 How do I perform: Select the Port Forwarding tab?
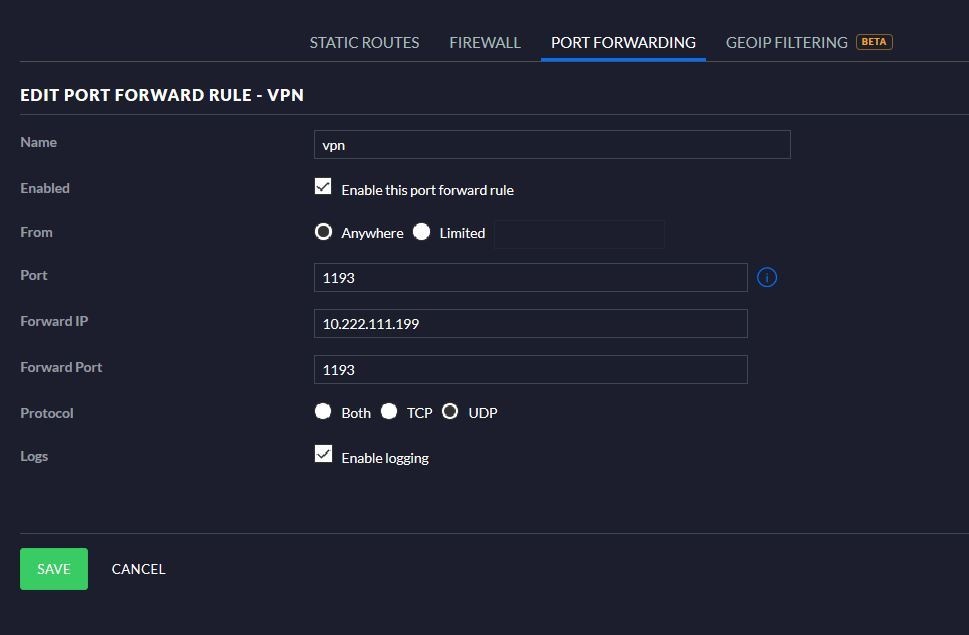[x=623, y=43]
